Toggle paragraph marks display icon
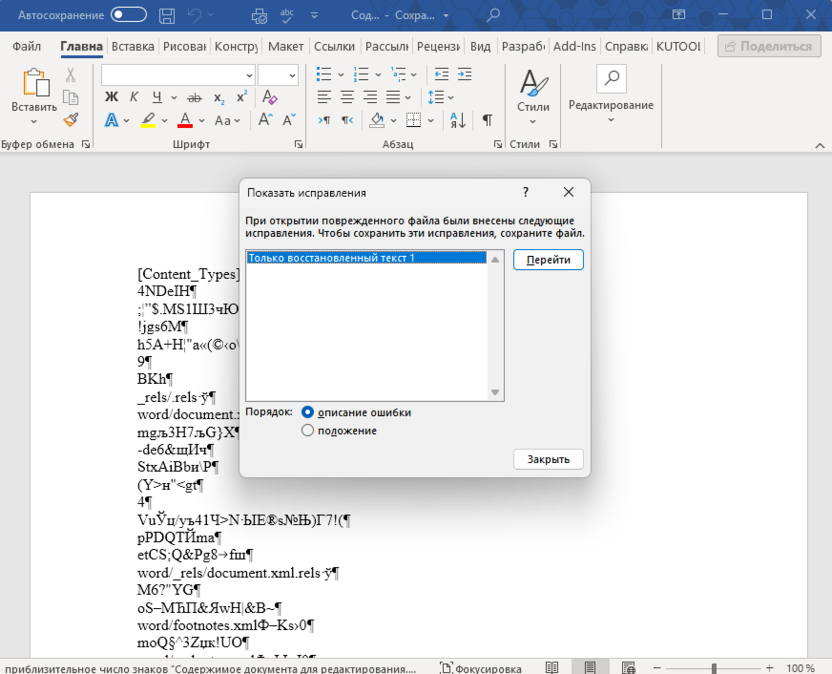Image resolution: width=832 pixels, height=674 pixels. 487,120
